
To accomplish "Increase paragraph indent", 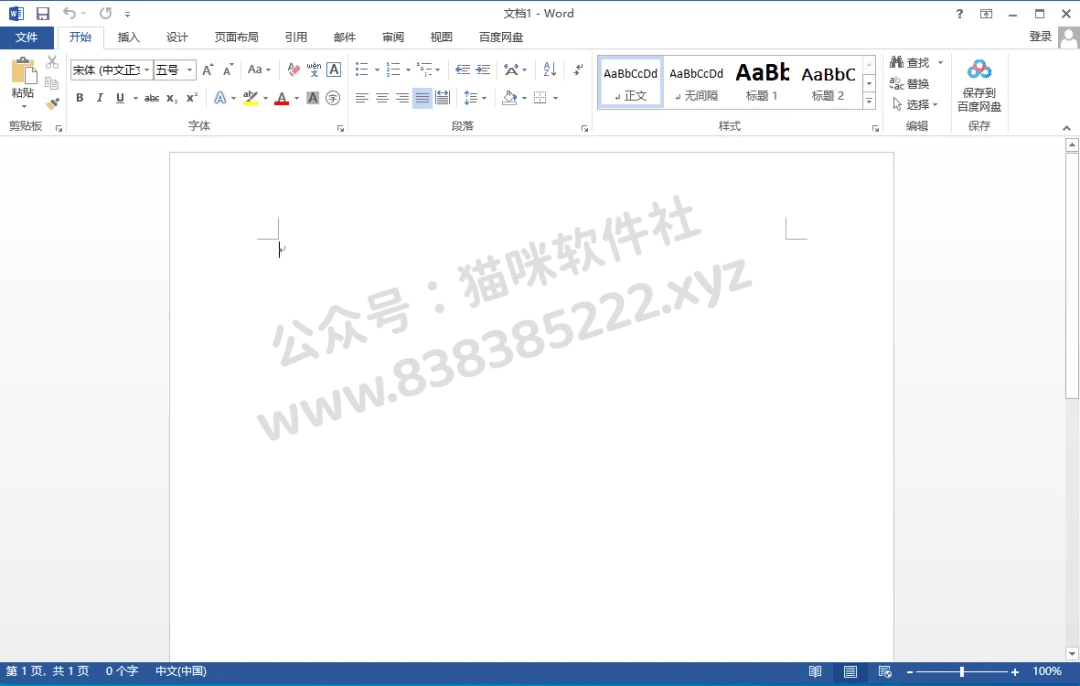I will click(x=483, y=70).
